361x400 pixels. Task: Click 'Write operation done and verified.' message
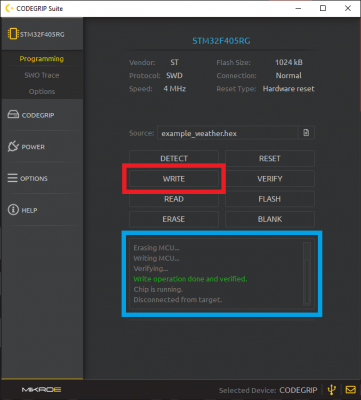point(190,279)
